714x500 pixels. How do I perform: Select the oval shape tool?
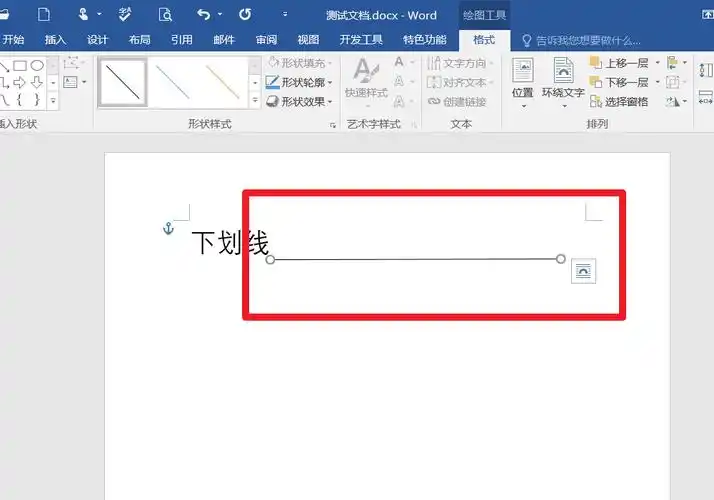(x=37, y=66)
